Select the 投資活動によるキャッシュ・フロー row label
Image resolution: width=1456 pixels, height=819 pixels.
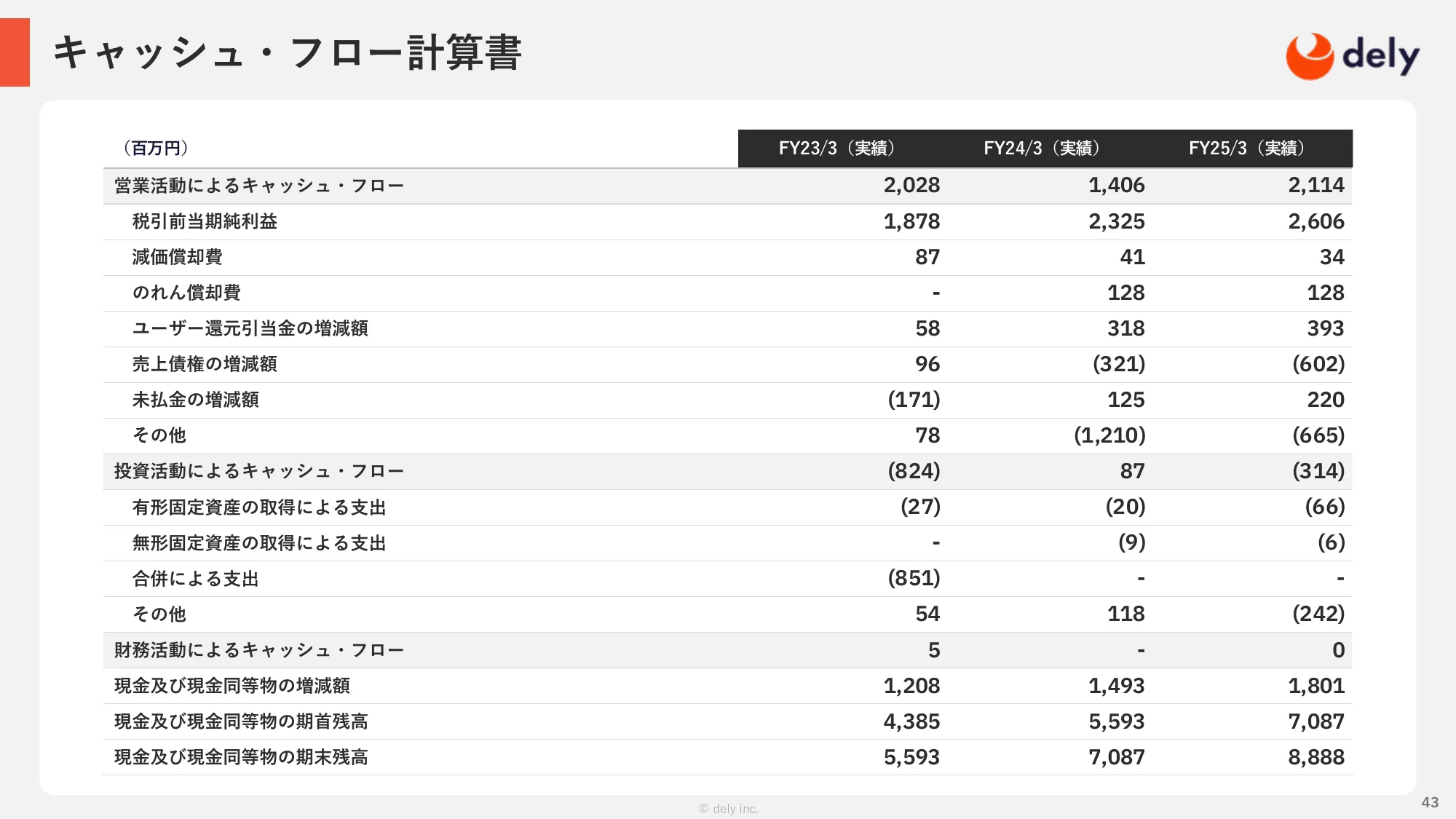[259, 471]
